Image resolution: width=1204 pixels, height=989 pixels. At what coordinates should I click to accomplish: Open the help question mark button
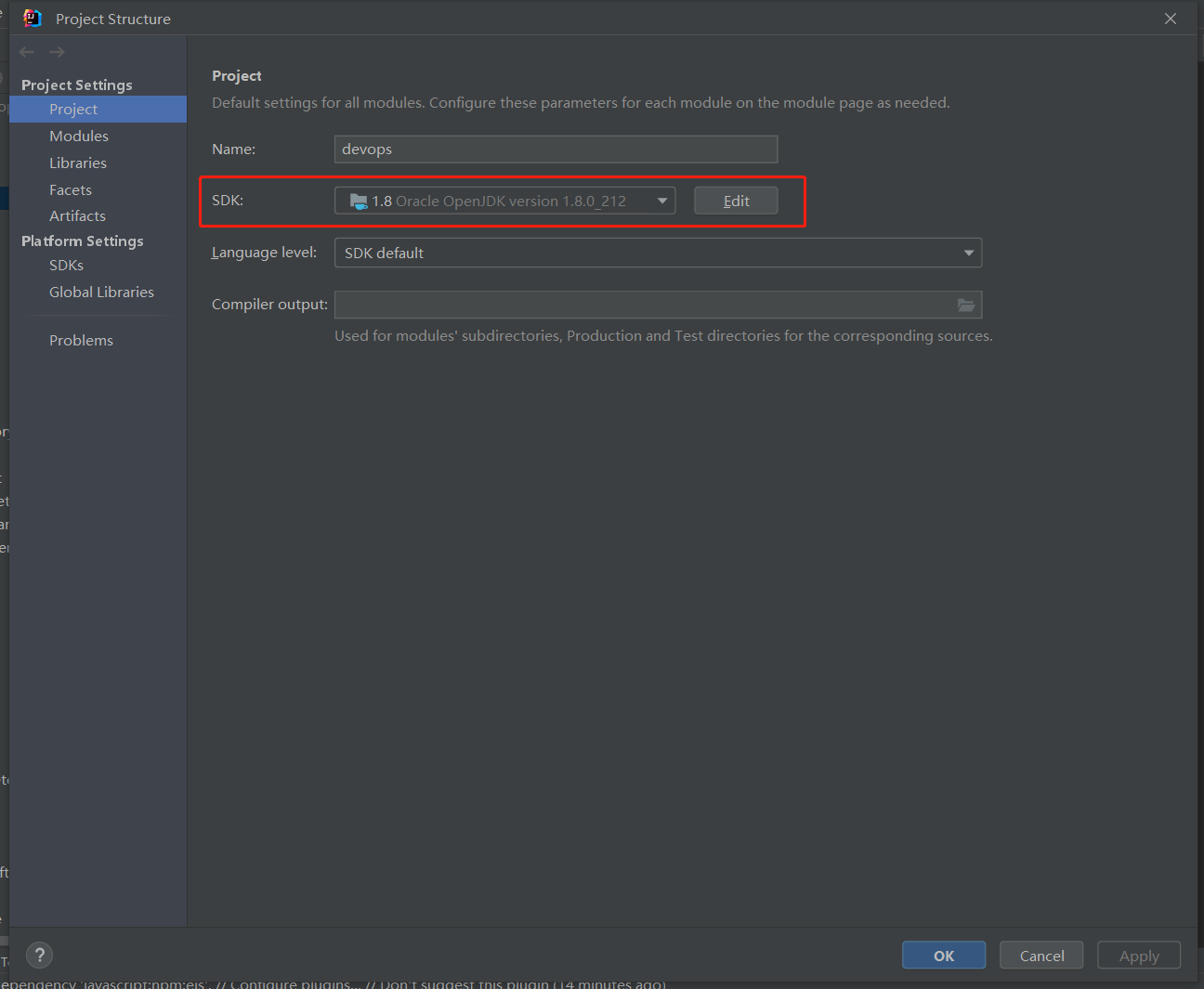[x=40, y=955]
